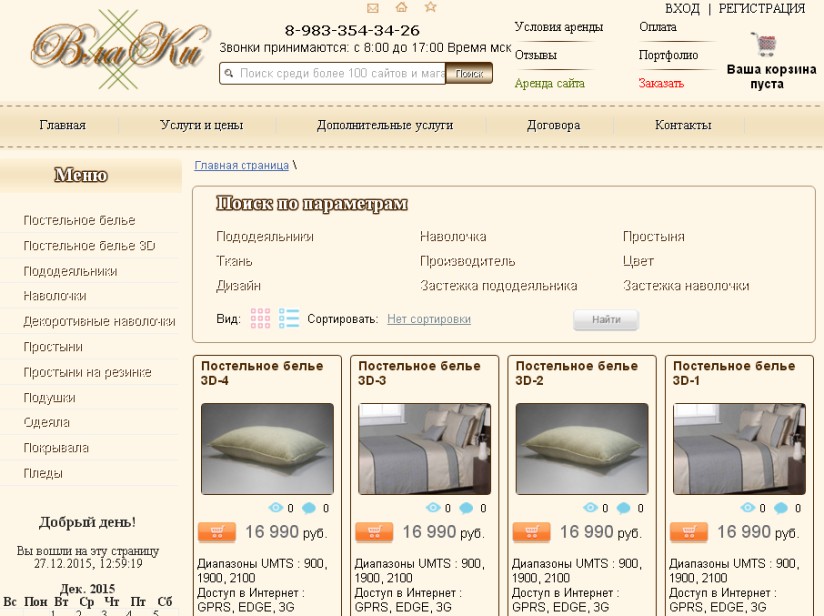Add Постельное белье 3D-4 to cart
Viewport: 824px width, 616px height.
click(217, 532)
